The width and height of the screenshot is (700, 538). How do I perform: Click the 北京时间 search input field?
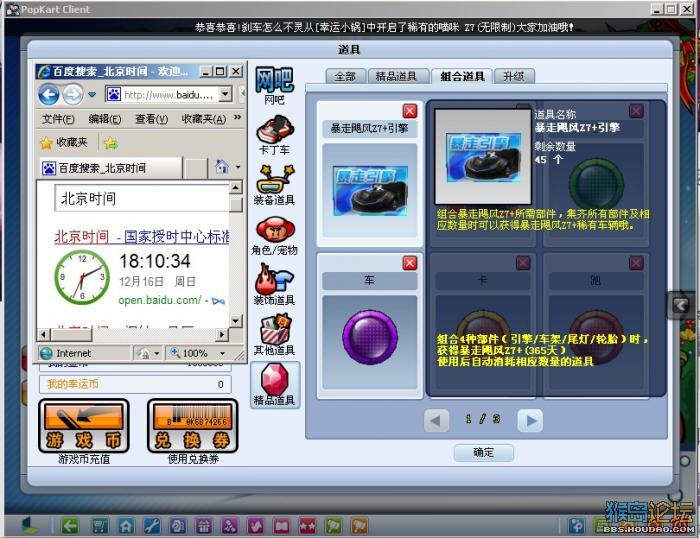[x=142, y=198]
